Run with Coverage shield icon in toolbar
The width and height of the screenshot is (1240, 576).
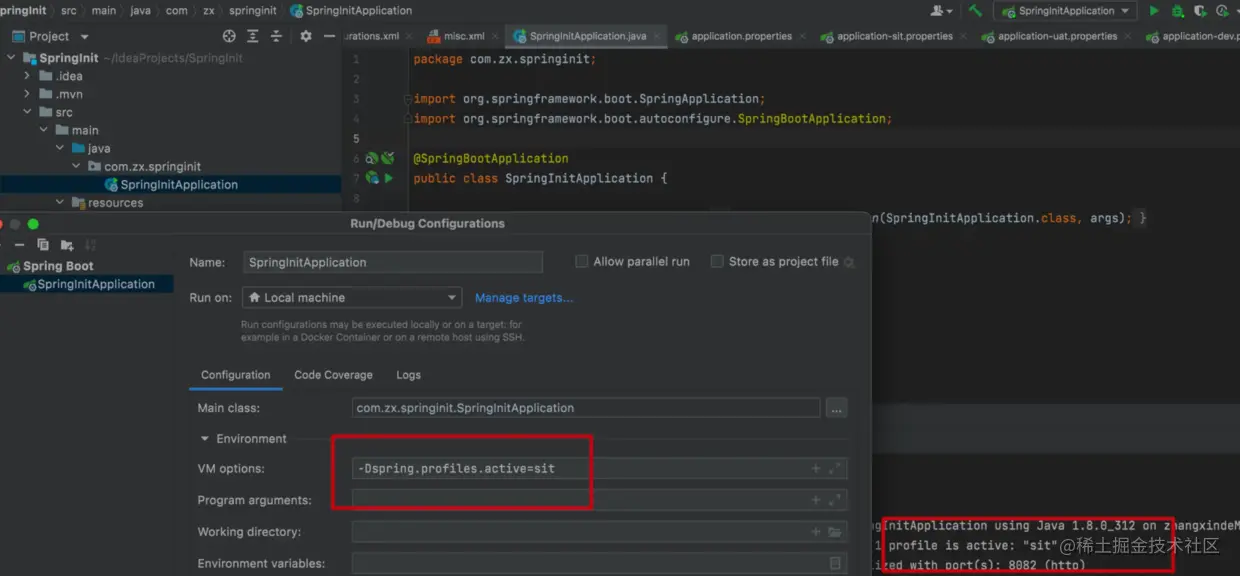(1200, 11)
